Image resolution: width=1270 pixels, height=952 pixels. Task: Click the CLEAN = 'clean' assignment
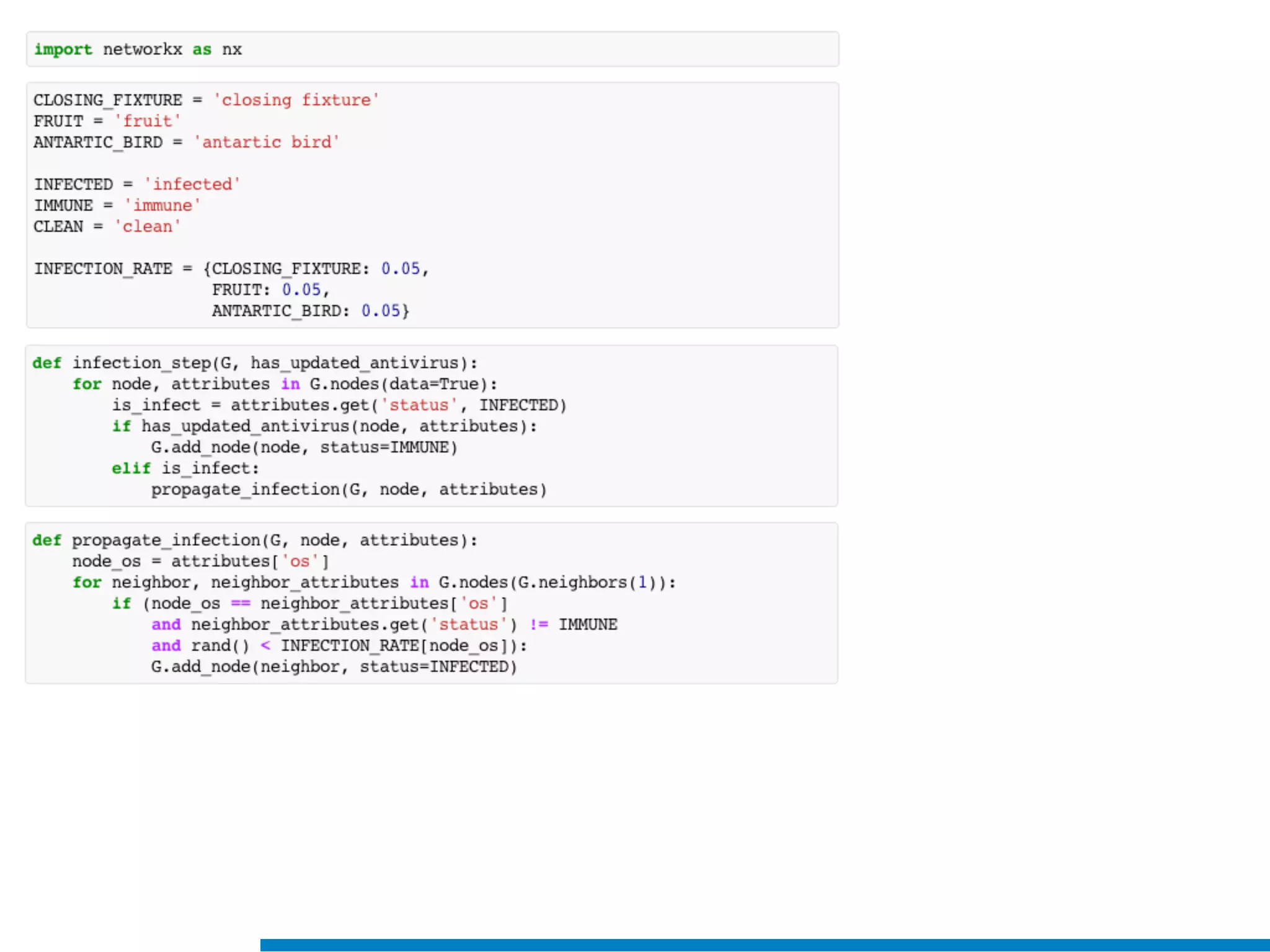coord(107,227)
